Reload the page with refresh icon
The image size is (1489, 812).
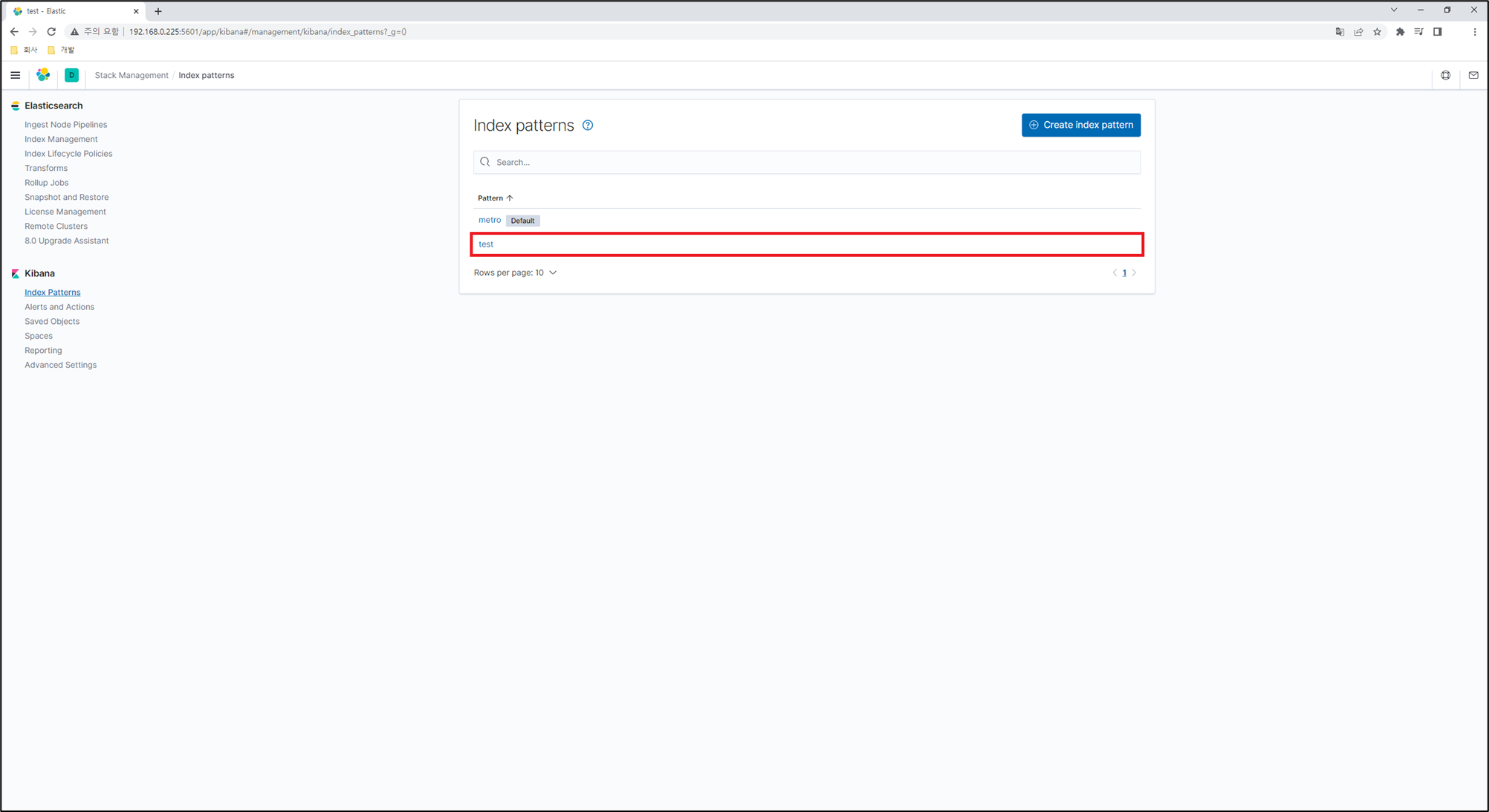(51, 32)
